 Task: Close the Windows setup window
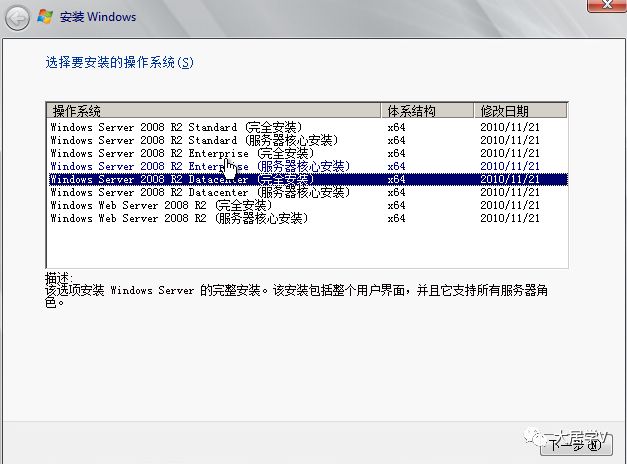607,5
